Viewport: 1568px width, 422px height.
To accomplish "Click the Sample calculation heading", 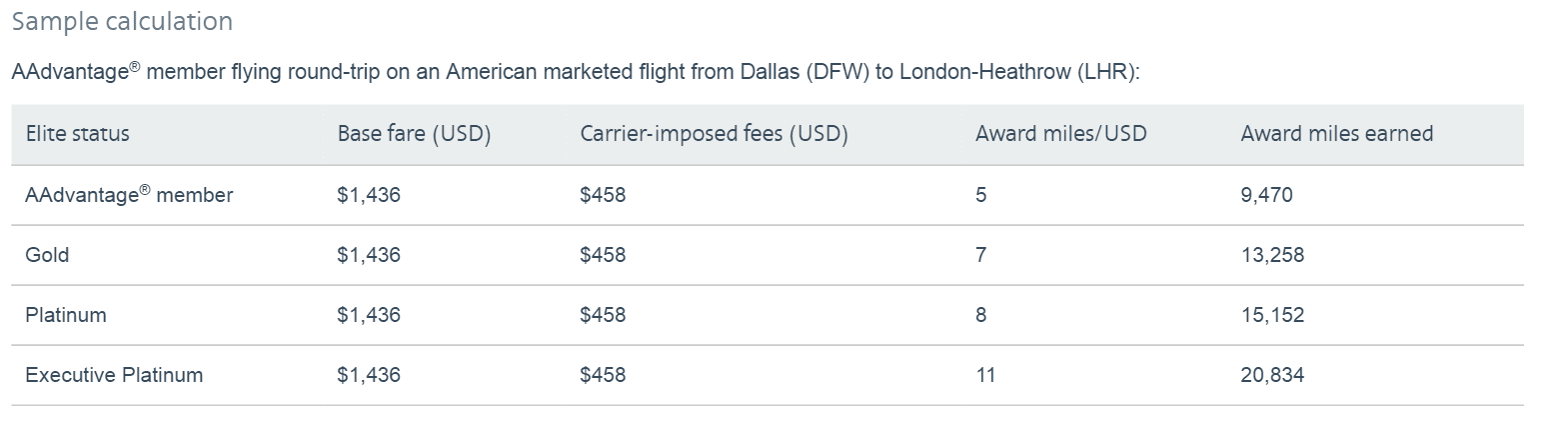I will click(x=122, y=21).
